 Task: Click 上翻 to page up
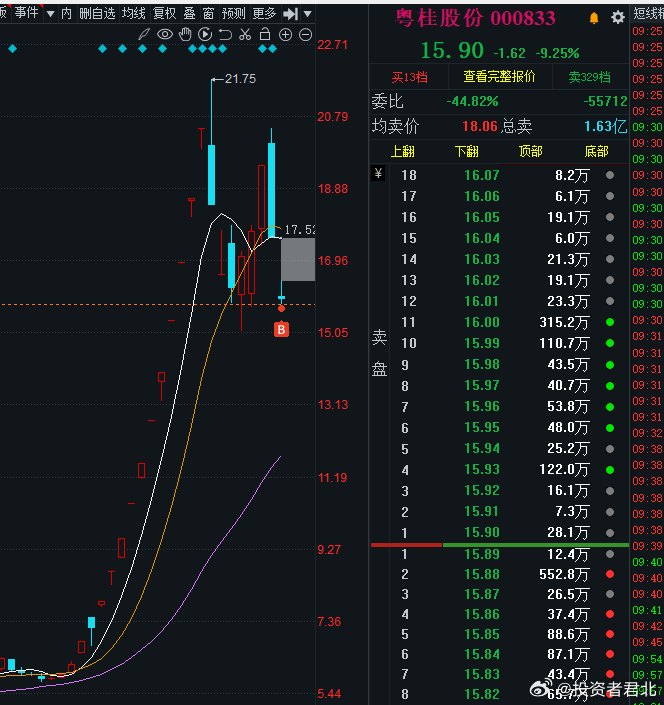(403, 152)
